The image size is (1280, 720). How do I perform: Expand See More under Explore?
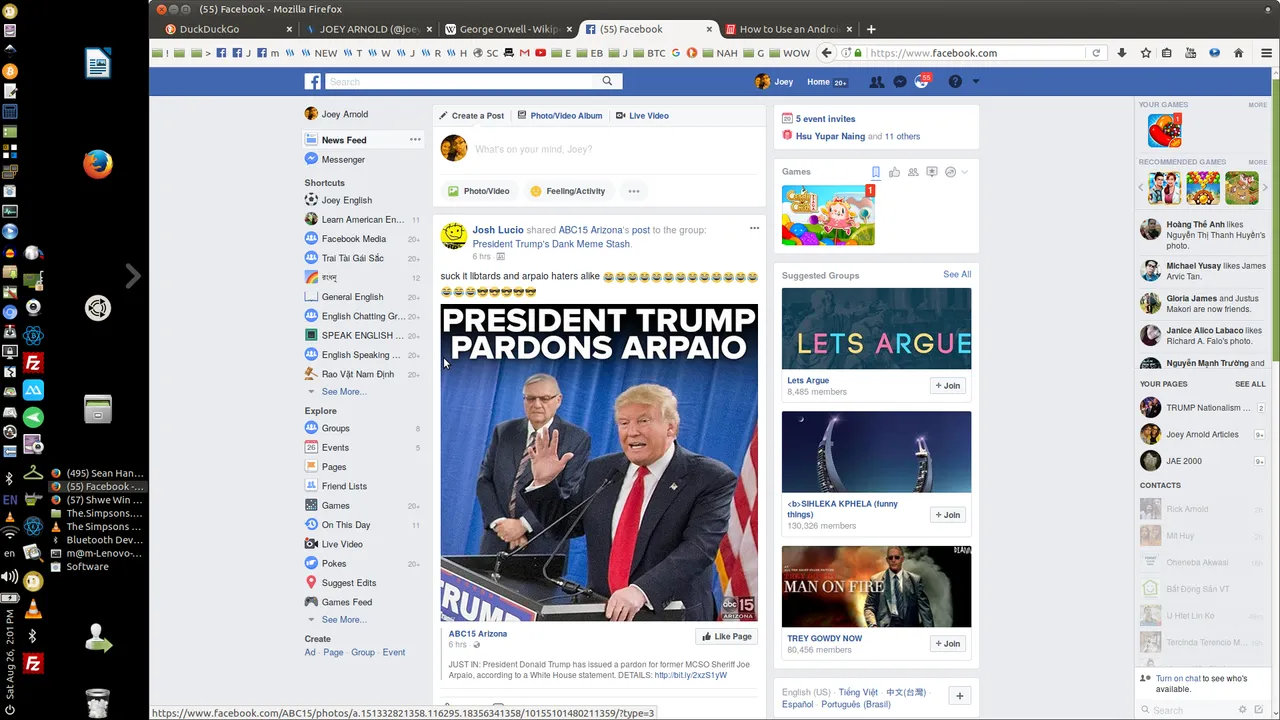343,620
